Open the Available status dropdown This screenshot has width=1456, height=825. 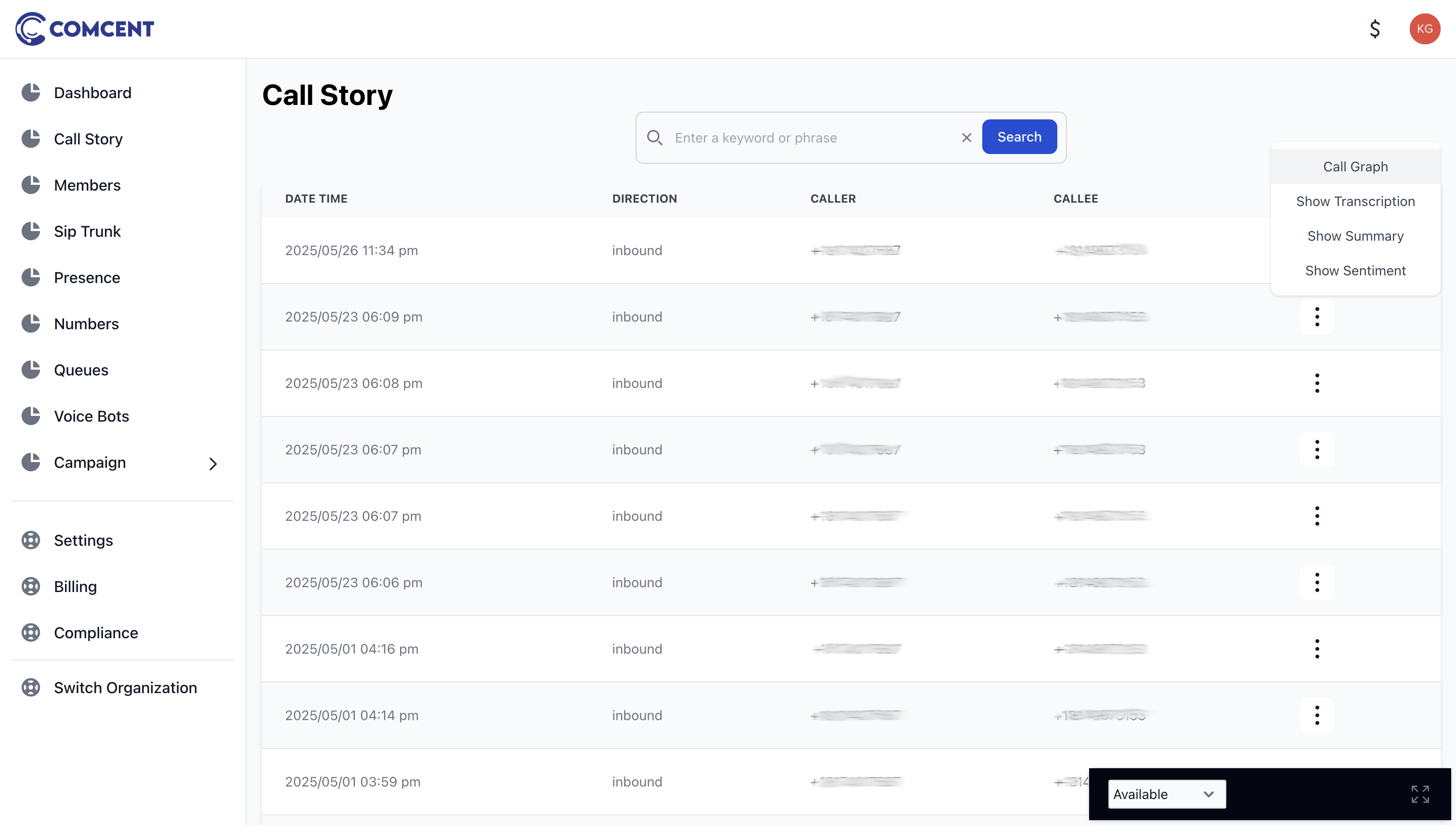point(1166,794)
